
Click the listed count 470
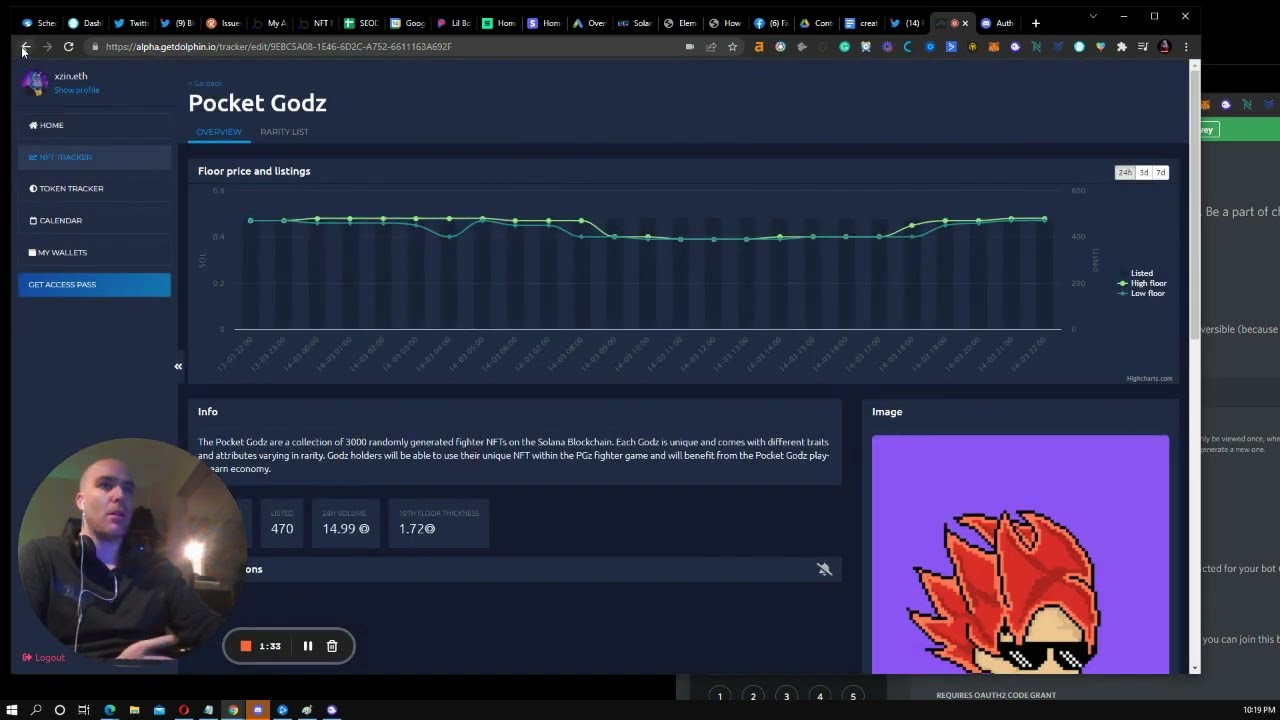(x=282, y=529)
